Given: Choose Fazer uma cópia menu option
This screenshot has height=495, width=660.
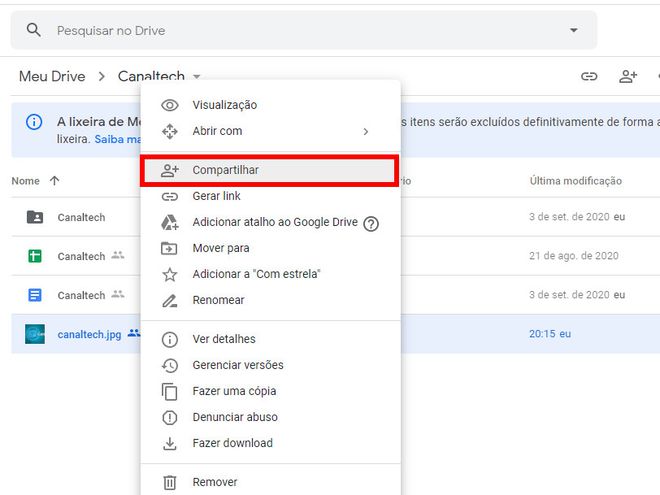Looking at the screenshot, I should click(270, 391).
